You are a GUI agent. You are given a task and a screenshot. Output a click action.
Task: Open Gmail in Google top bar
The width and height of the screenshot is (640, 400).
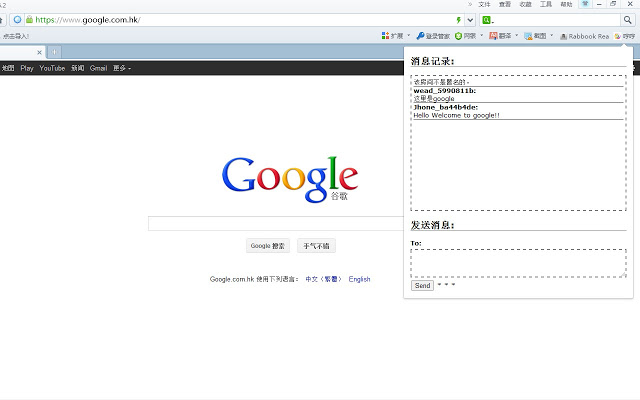click(98, 68)
